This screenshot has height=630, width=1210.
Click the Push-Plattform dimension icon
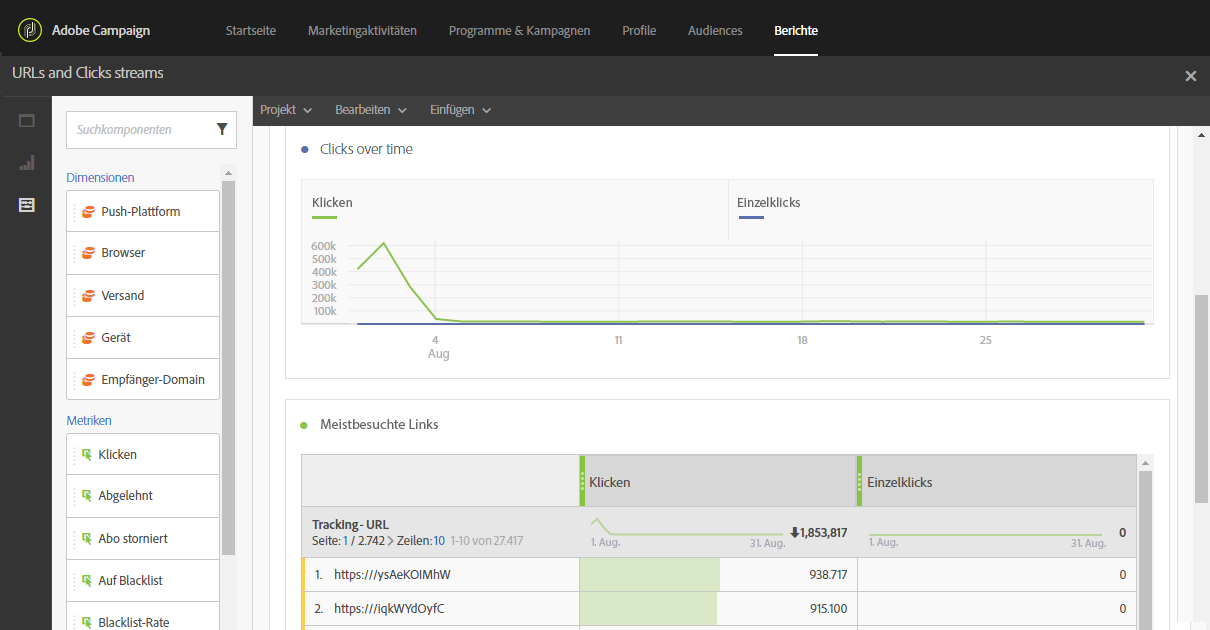88,212
